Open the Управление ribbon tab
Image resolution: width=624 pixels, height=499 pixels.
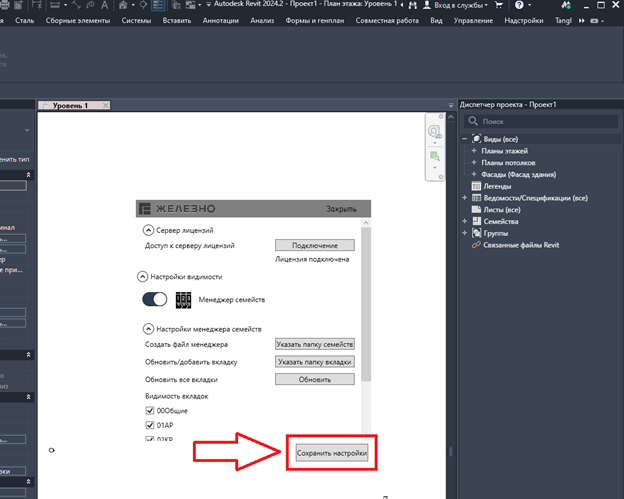[x=473, y=20]
